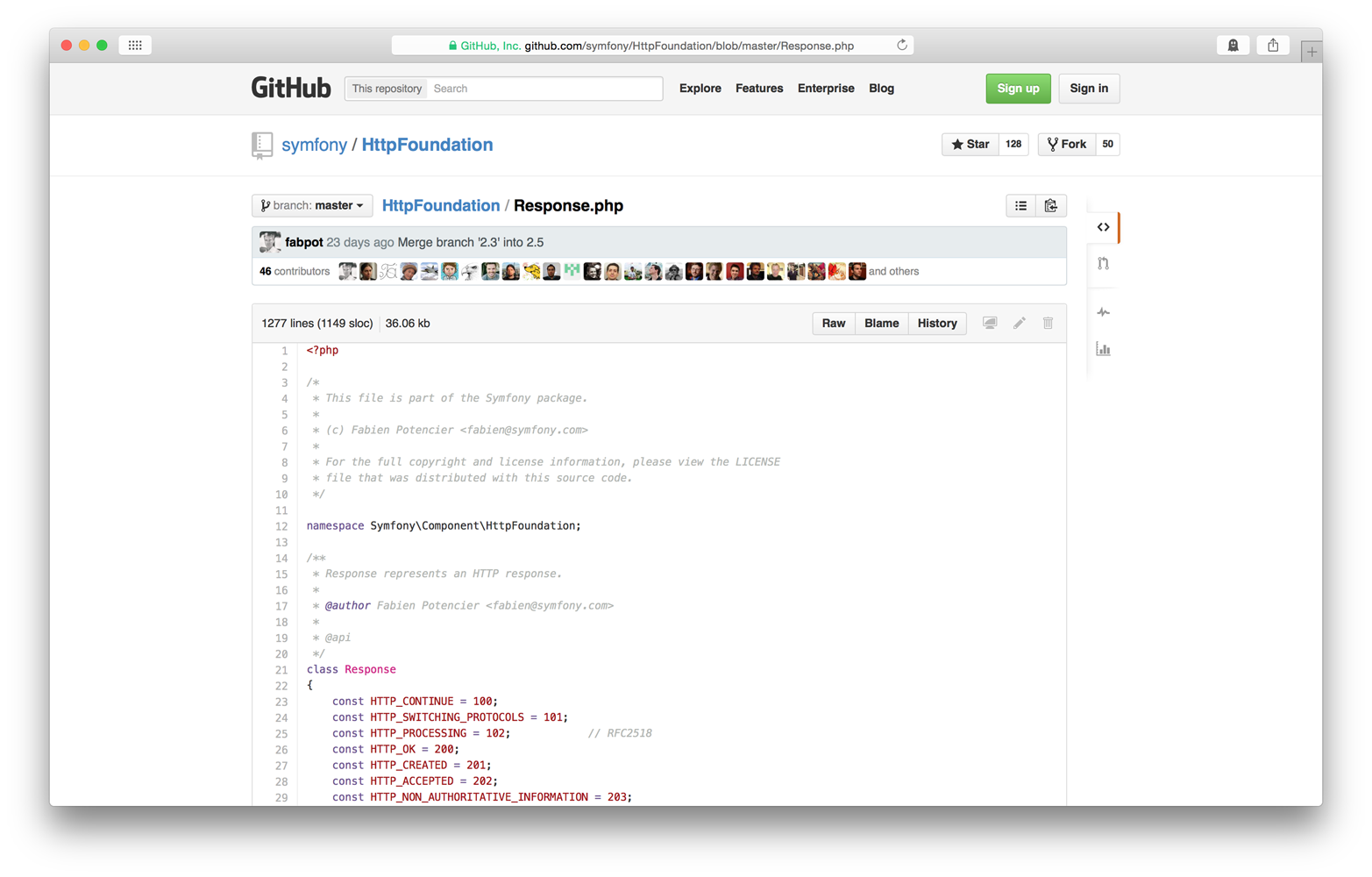The height and width of the screenshot is (877, 1372).
Task: Open the branch: master dropdown
Action: point(312,205)
